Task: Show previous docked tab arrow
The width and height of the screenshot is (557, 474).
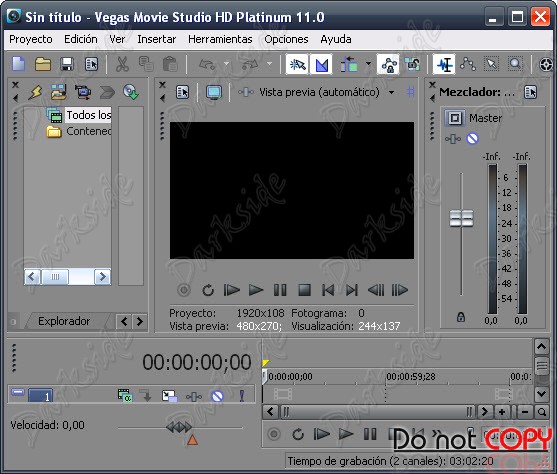Action: (124, 322)
